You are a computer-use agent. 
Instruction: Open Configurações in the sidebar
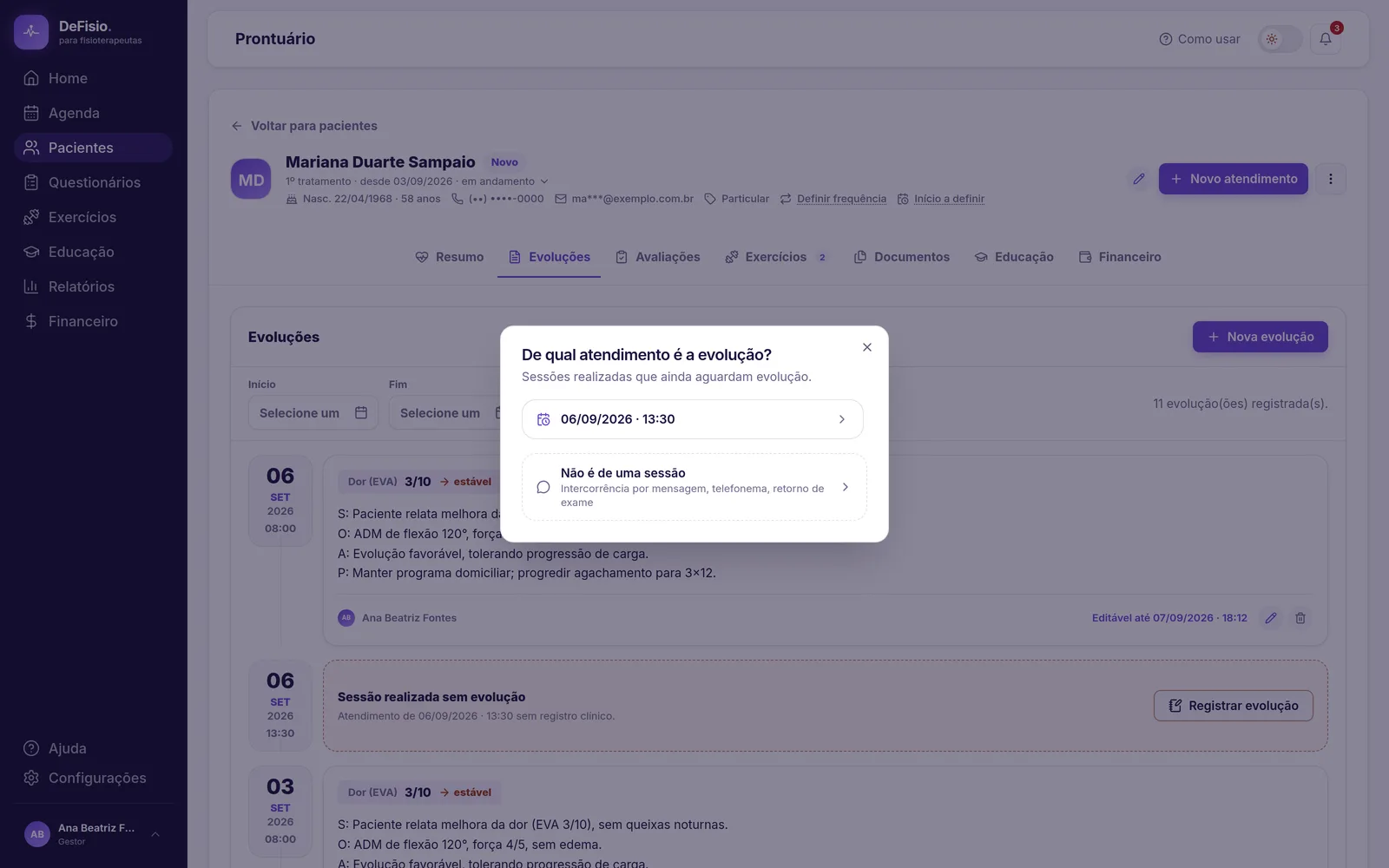(x=94, y=778)
